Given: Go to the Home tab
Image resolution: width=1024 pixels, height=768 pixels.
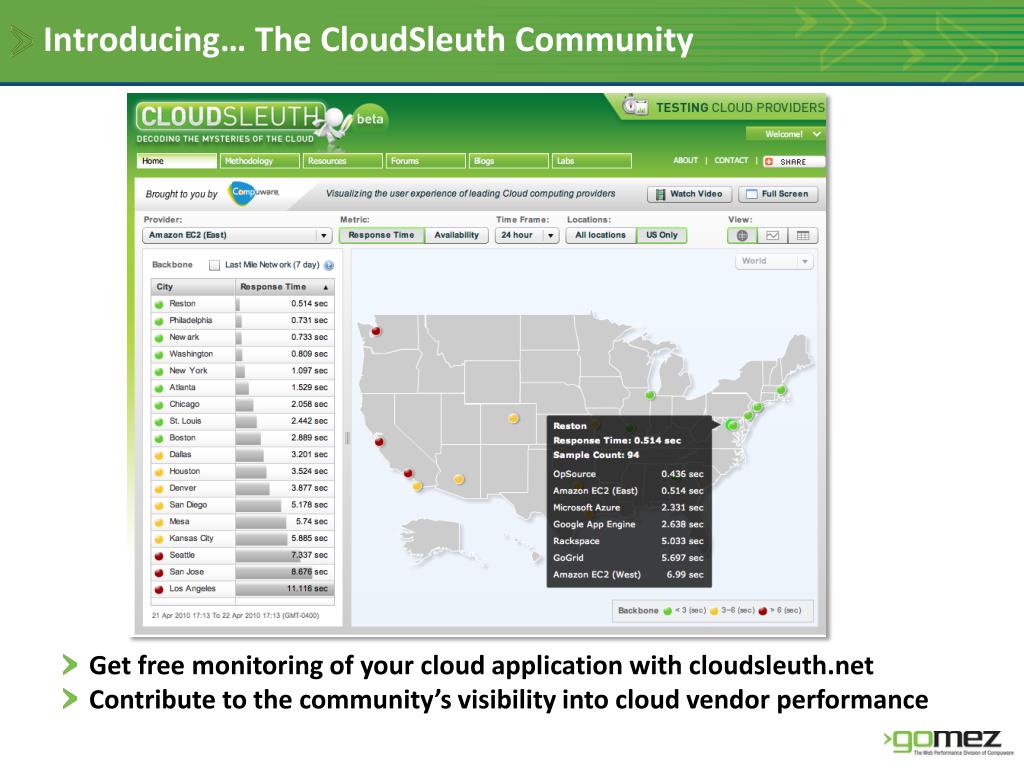Looking at the screenshot, I should tap(176, 161).
